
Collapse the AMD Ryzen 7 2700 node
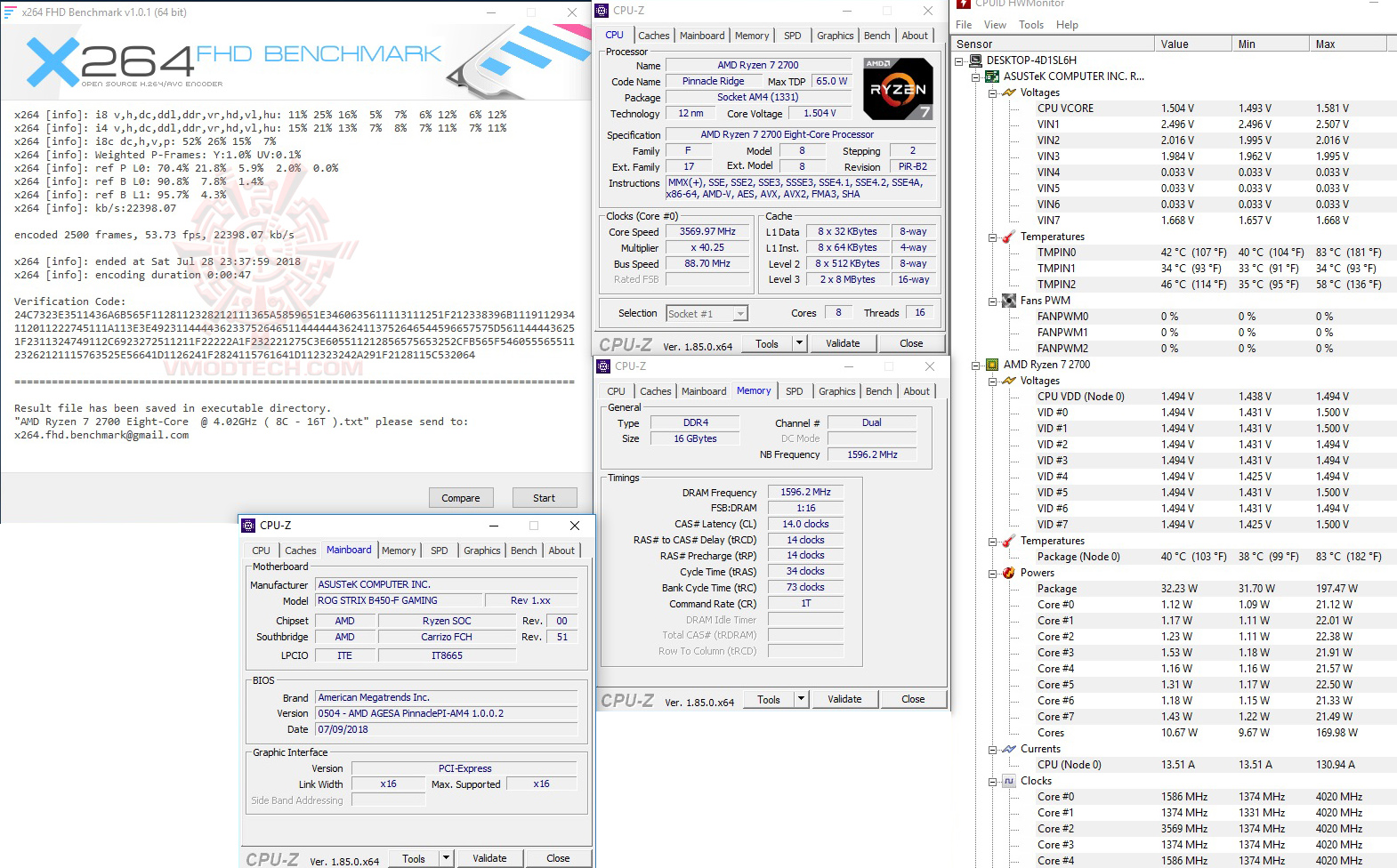tap(976, 366)
